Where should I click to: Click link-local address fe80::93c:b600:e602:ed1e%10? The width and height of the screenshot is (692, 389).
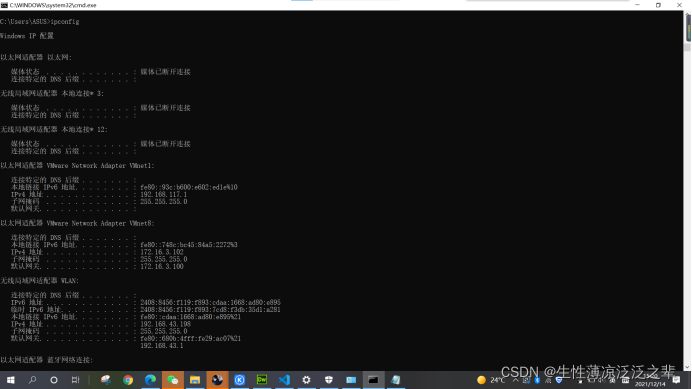click(x=189, y=187)
